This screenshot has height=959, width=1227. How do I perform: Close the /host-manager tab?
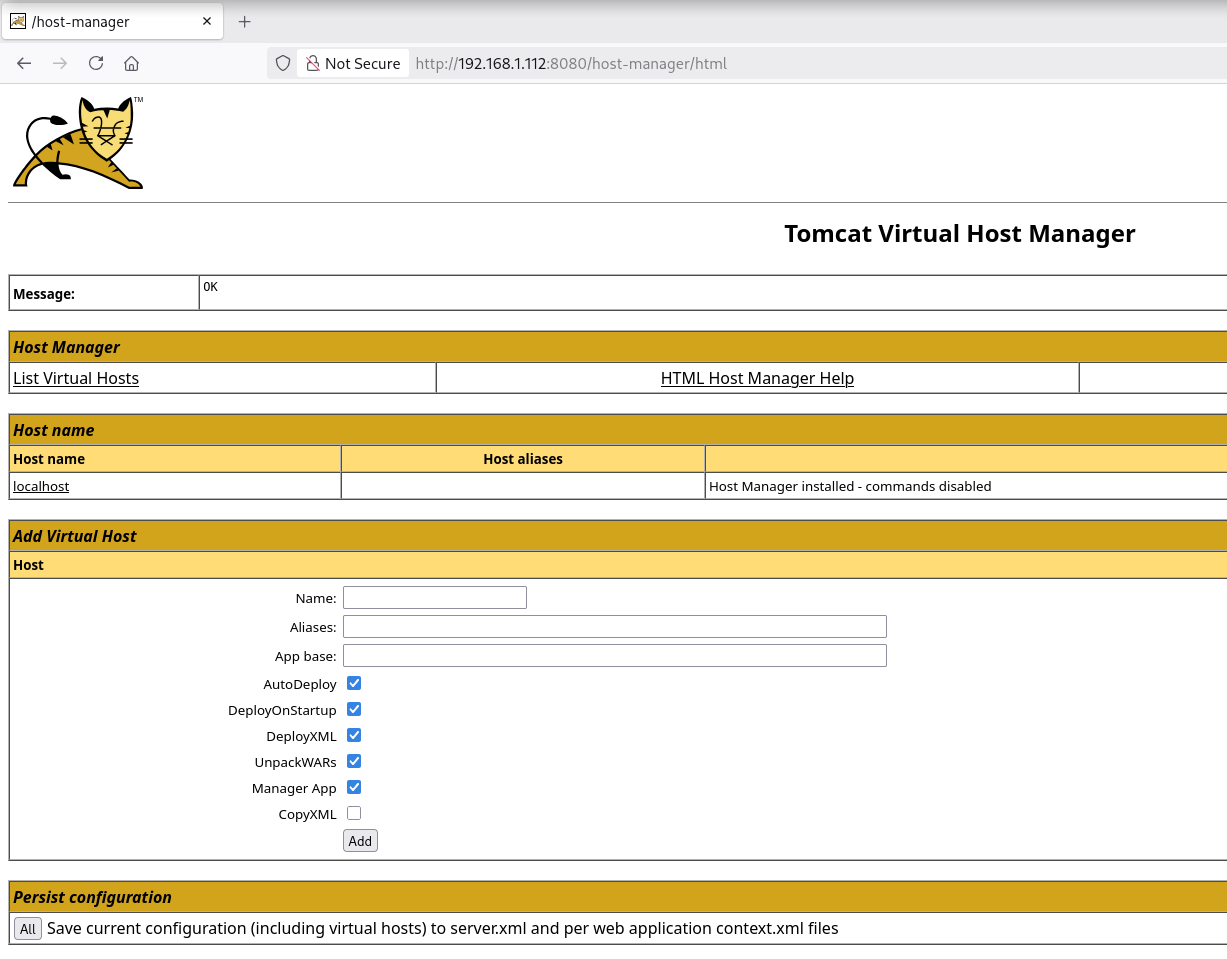[x=207, y=21]
